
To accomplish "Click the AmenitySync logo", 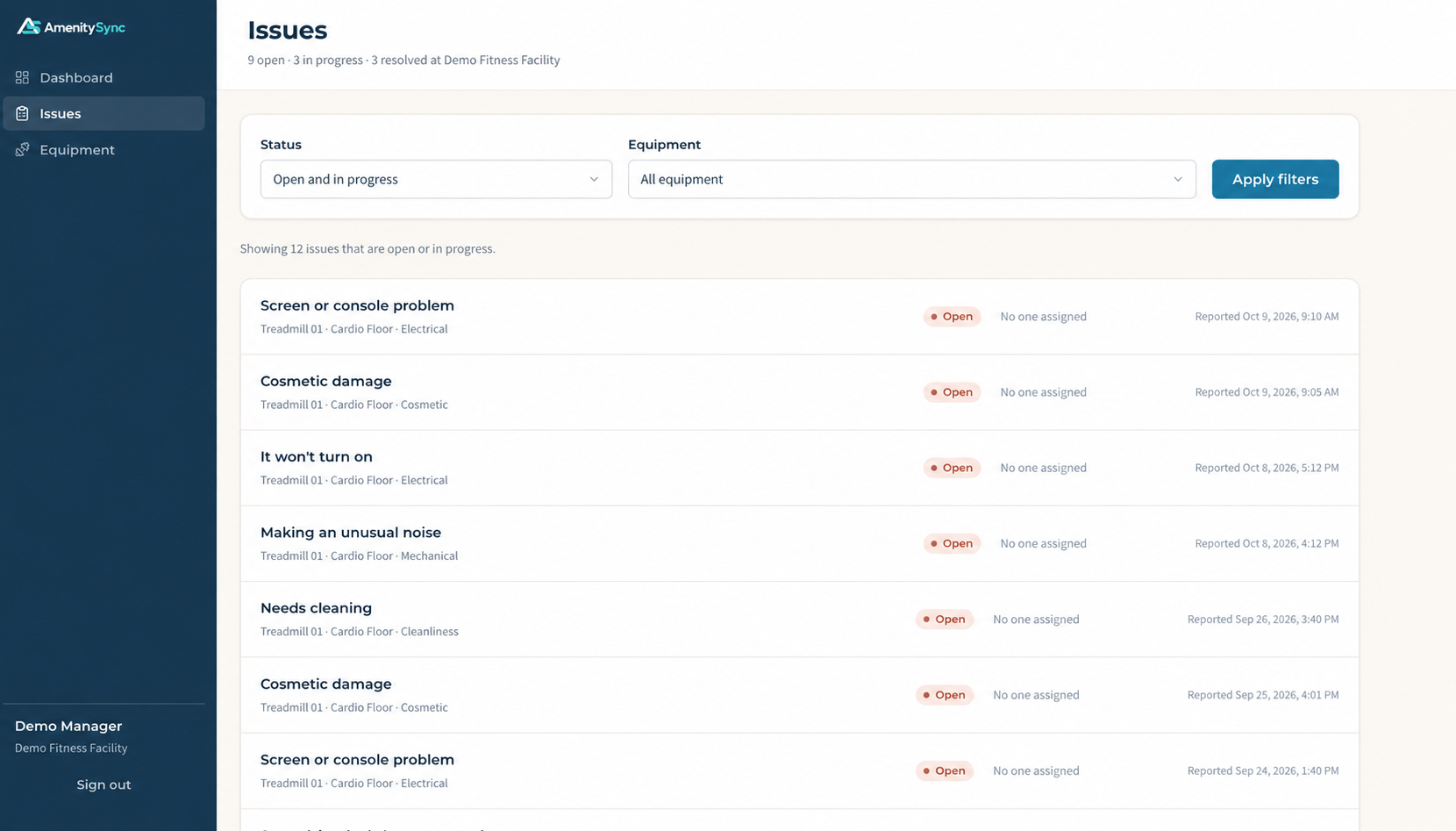I will point(71,27).
